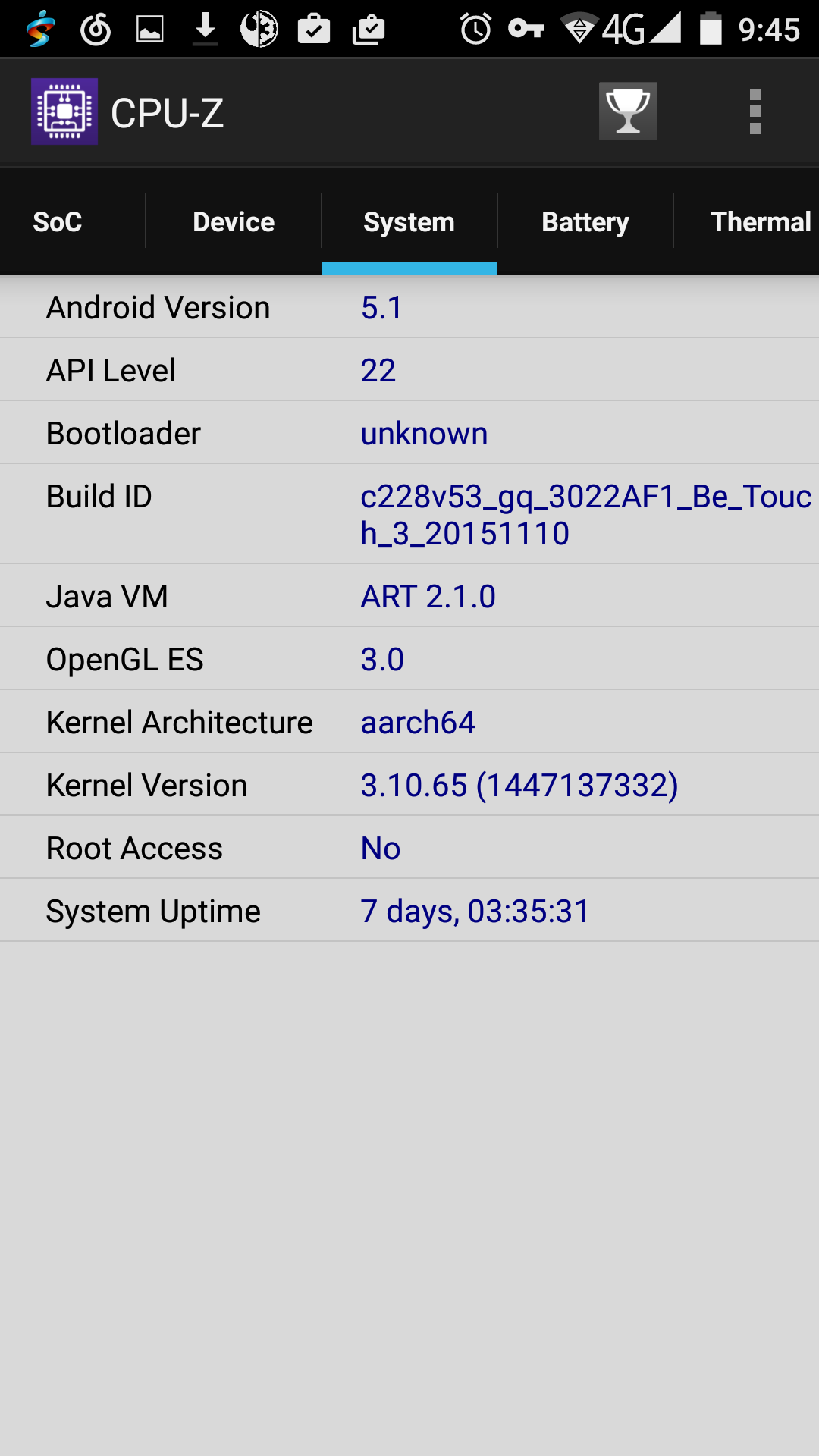This screenshot has width=819, height=1456.
Task: Select the Android Version label
Action: click(158, 308)
